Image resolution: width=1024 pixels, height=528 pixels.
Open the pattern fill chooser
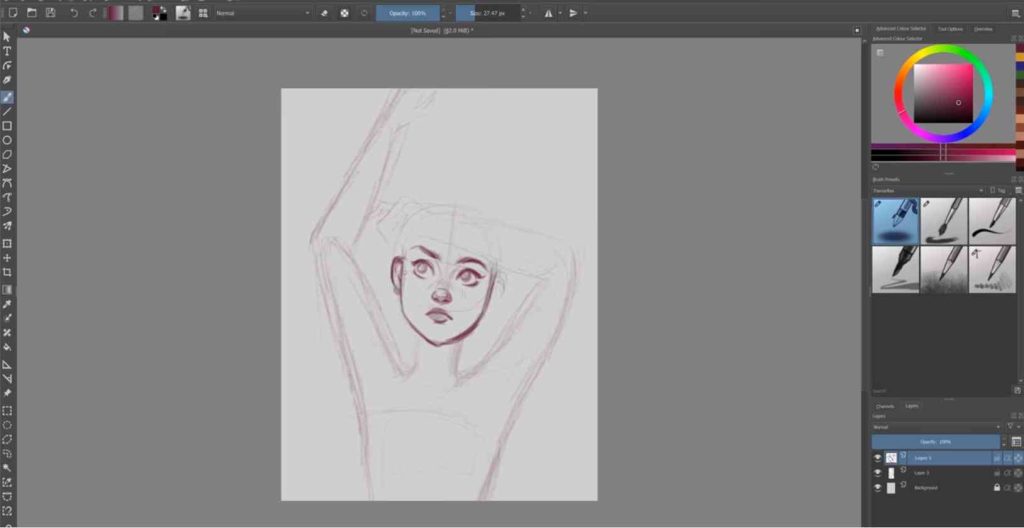(x=136, y=12)
